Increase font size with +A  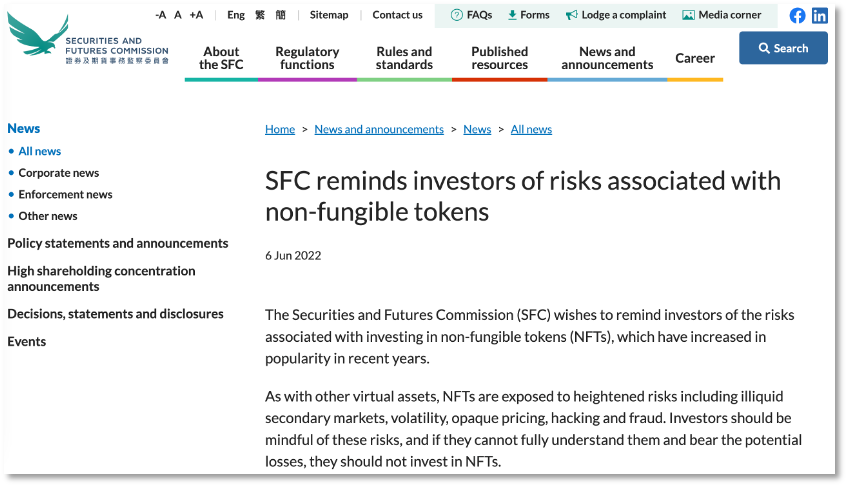(196, 15)
